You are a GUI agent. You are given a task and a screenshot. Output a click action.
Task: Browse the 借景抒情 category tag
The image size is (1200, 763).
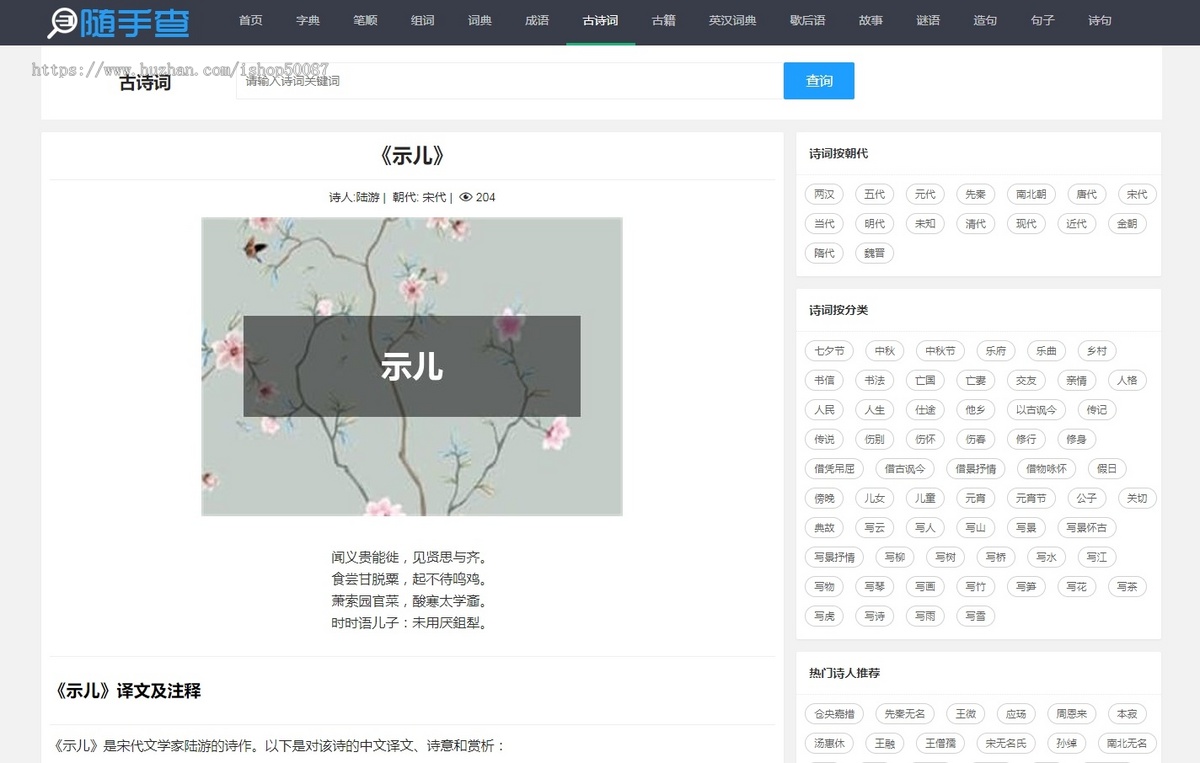[x=975, y=468]
